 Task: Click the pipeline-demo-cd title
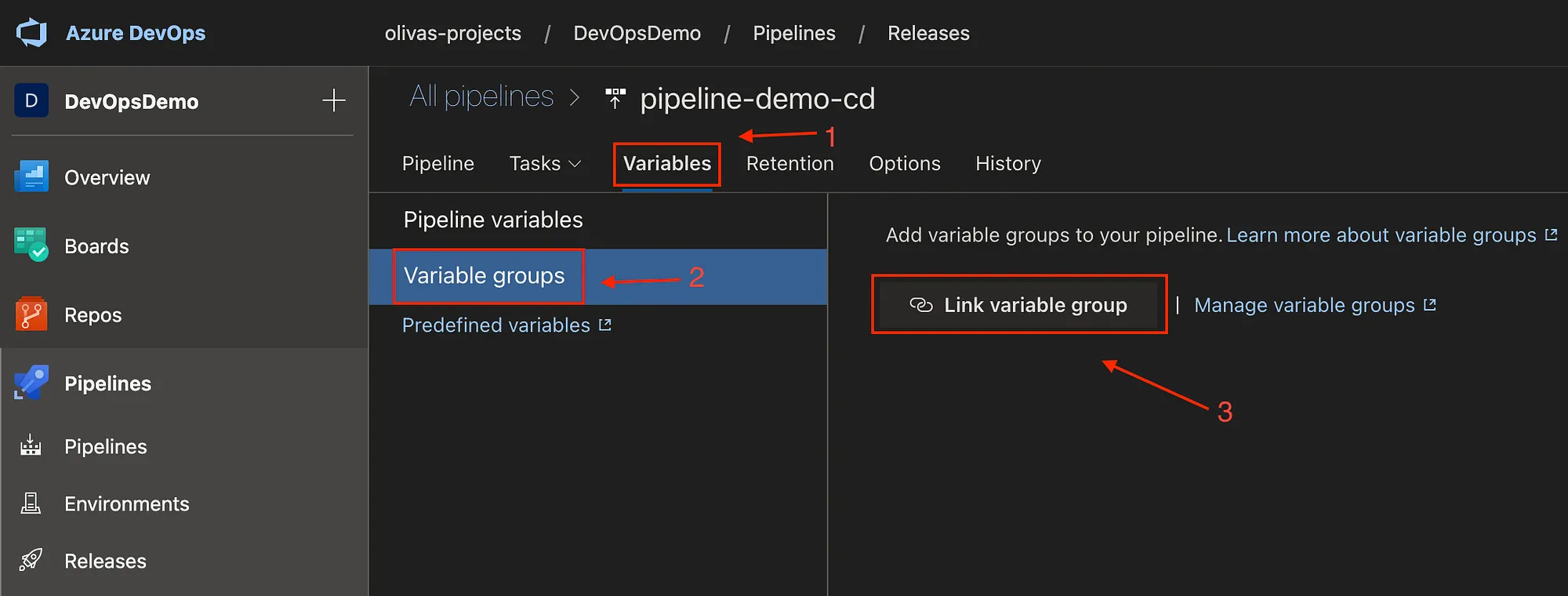[x=757, y=99]
